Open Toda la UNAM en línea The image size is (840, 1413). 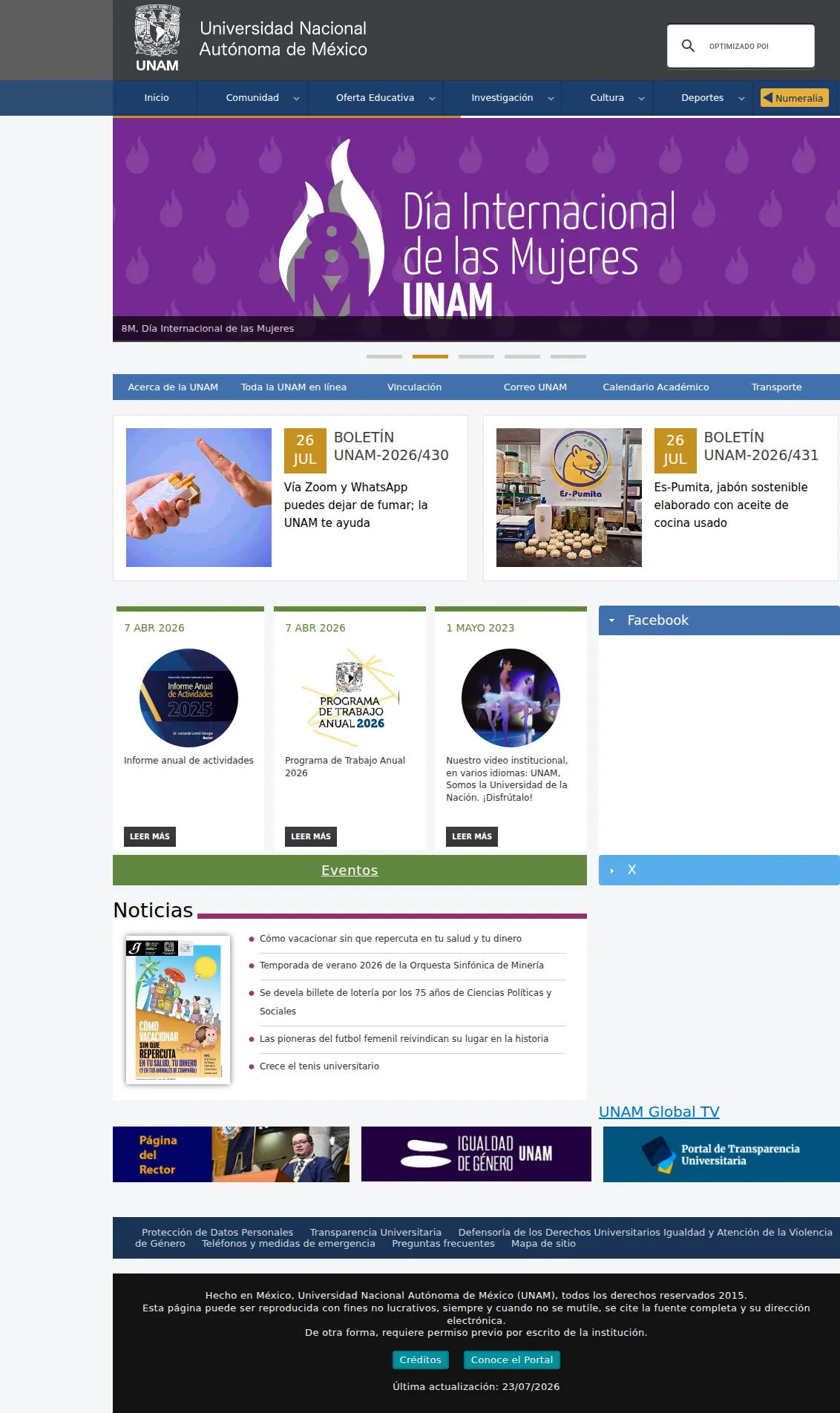click(x=294, y=387)
